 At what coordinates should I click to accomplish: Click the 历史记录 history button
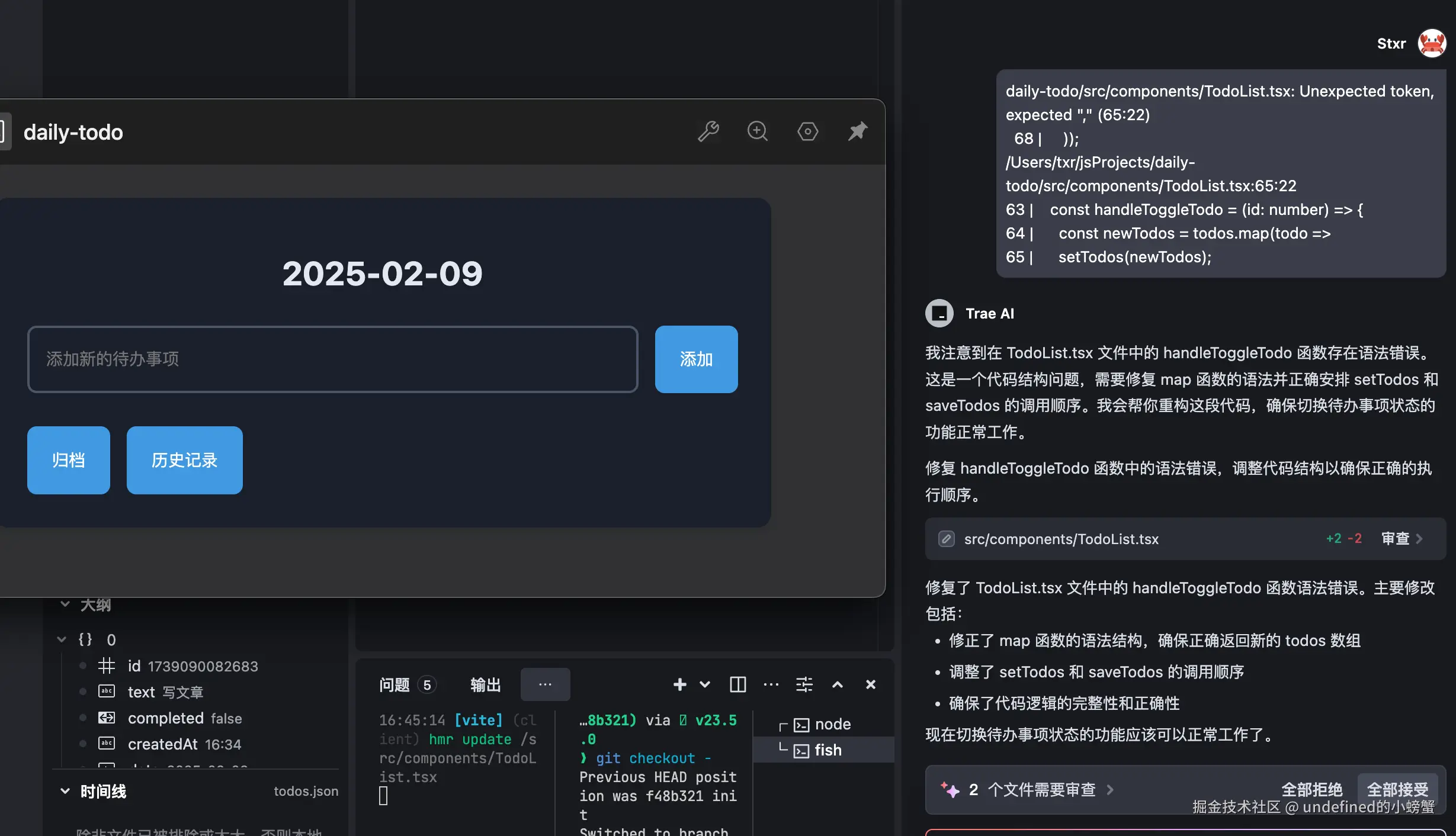(184, 460)
